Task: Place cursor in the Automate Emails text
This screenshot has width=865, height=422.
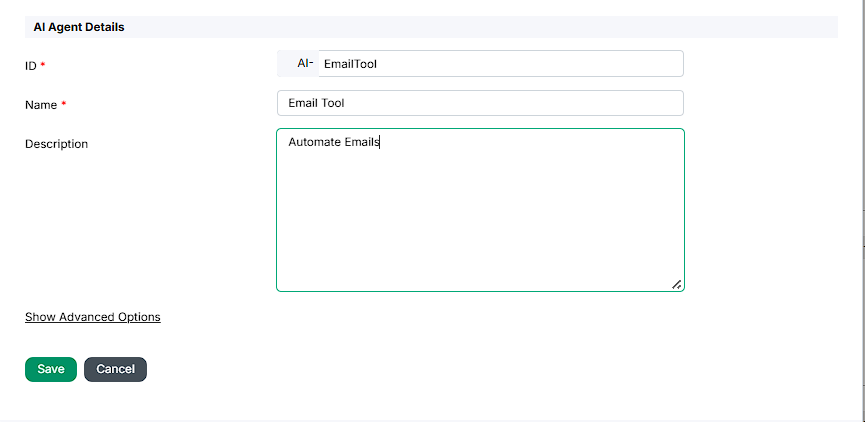Action: click(334, 142)
